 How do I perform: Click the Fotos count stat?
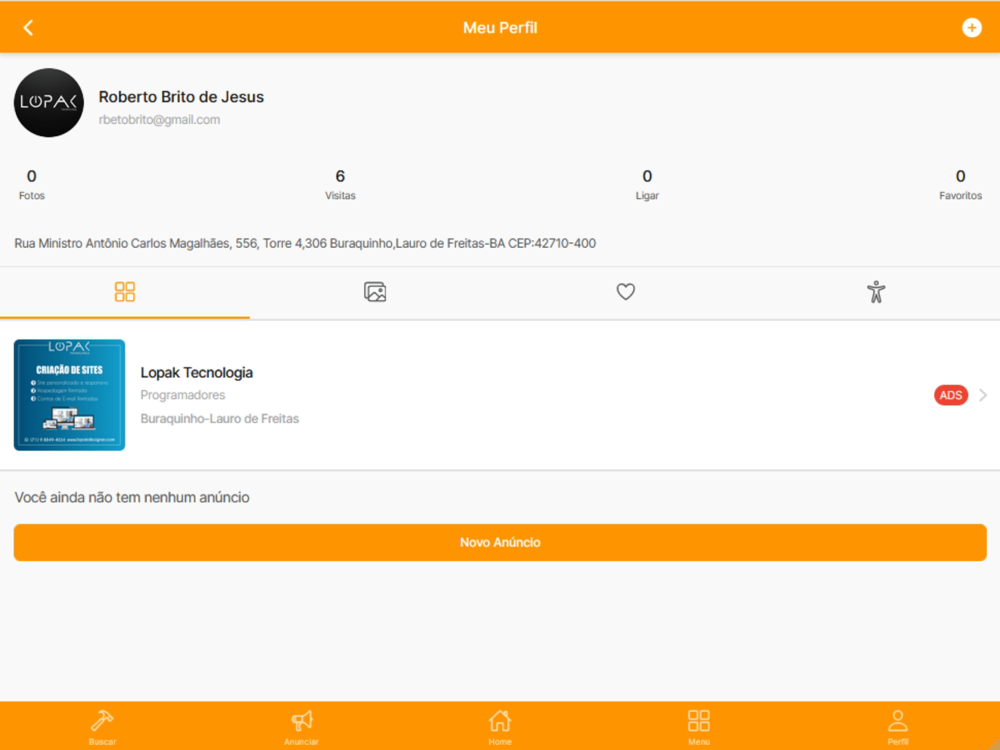(32, 184)
